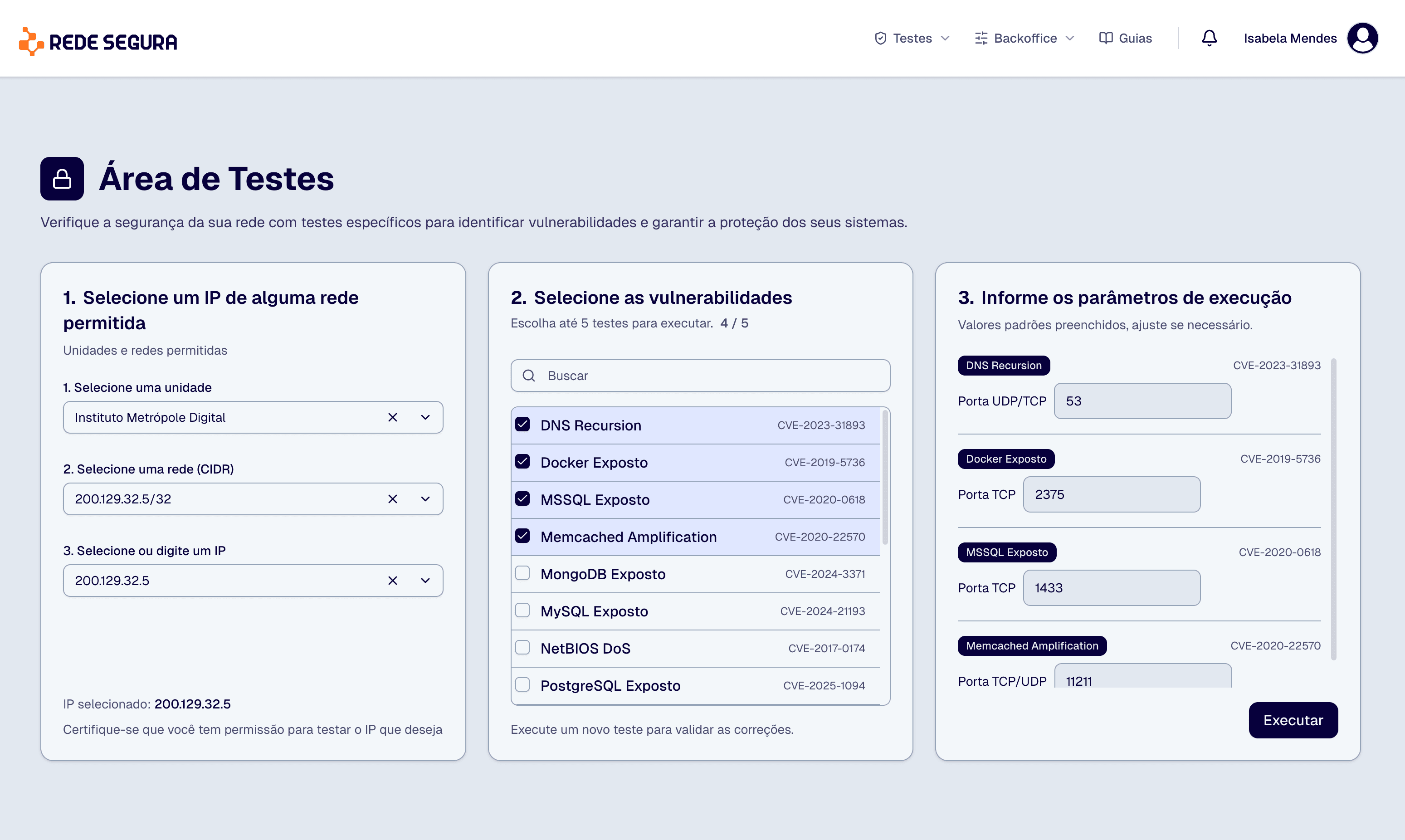The height and width of the screenshot is (840, 1405).
Task: Edit the Porta TCP/UDP field 11211
Action: [1142, 676]
